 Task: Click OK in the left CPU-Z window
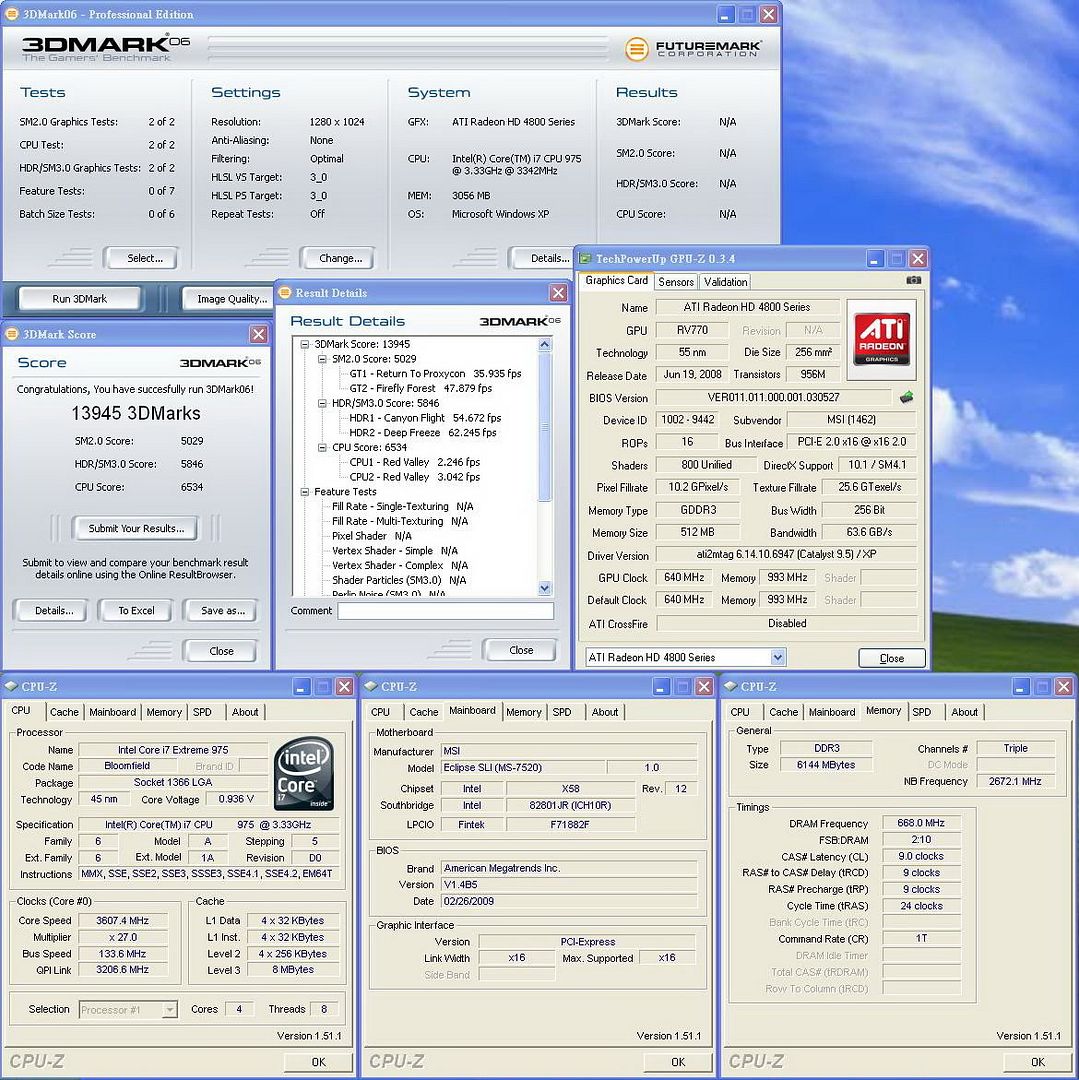click(318, 1062)
